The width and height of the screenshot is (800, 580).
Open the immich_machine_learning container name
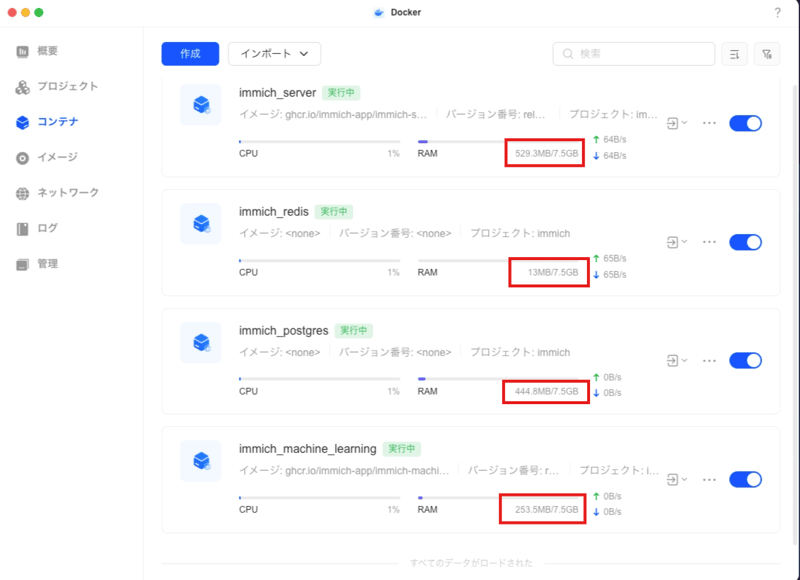pos(308,449)
